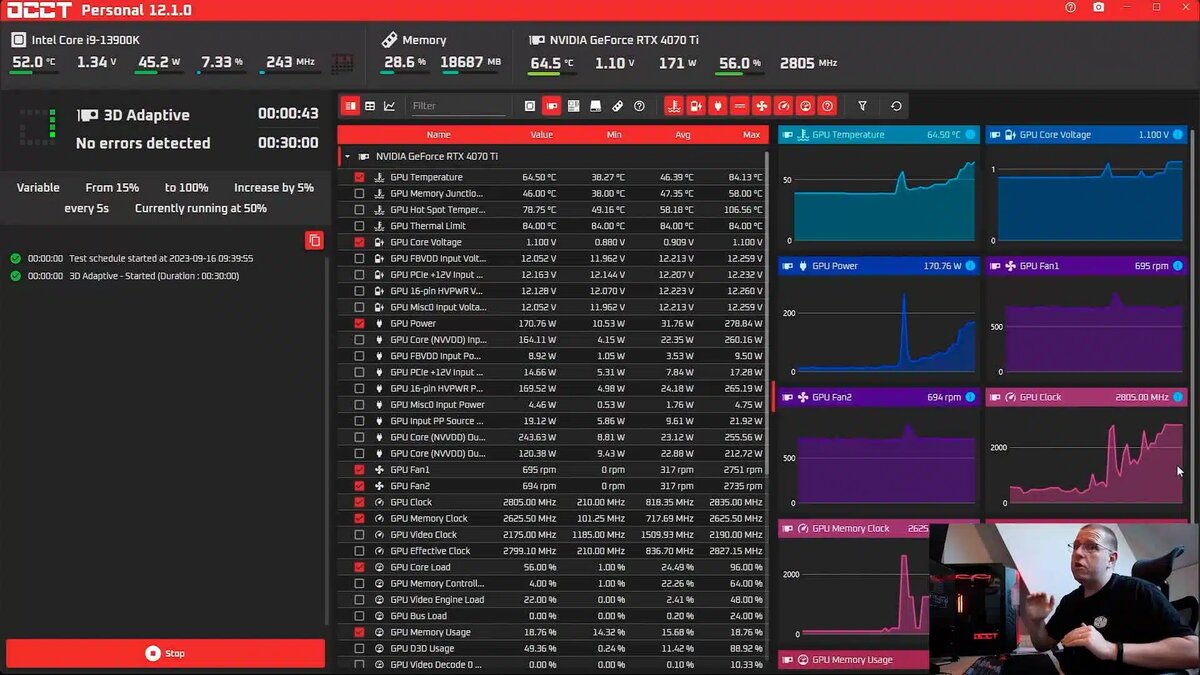Toggle the unknown source filter with white question mark
Image resolution: width=1200 pixels, height=675 pixels.
(x=640, y=106)
